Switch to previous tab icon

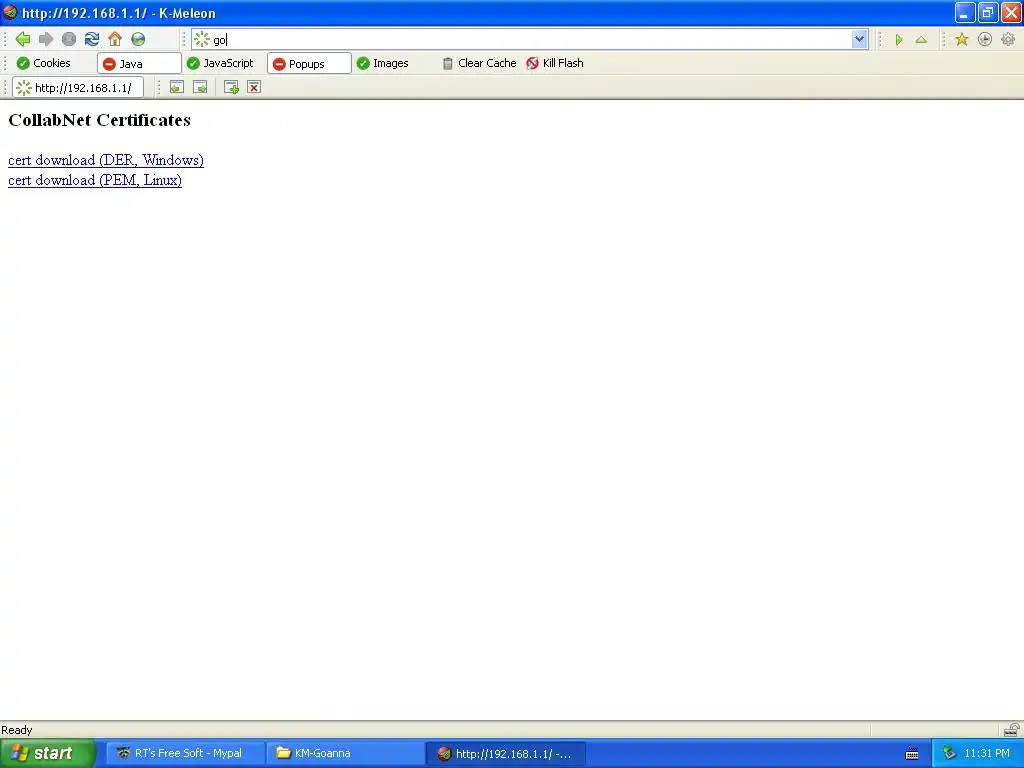(176, 88)
